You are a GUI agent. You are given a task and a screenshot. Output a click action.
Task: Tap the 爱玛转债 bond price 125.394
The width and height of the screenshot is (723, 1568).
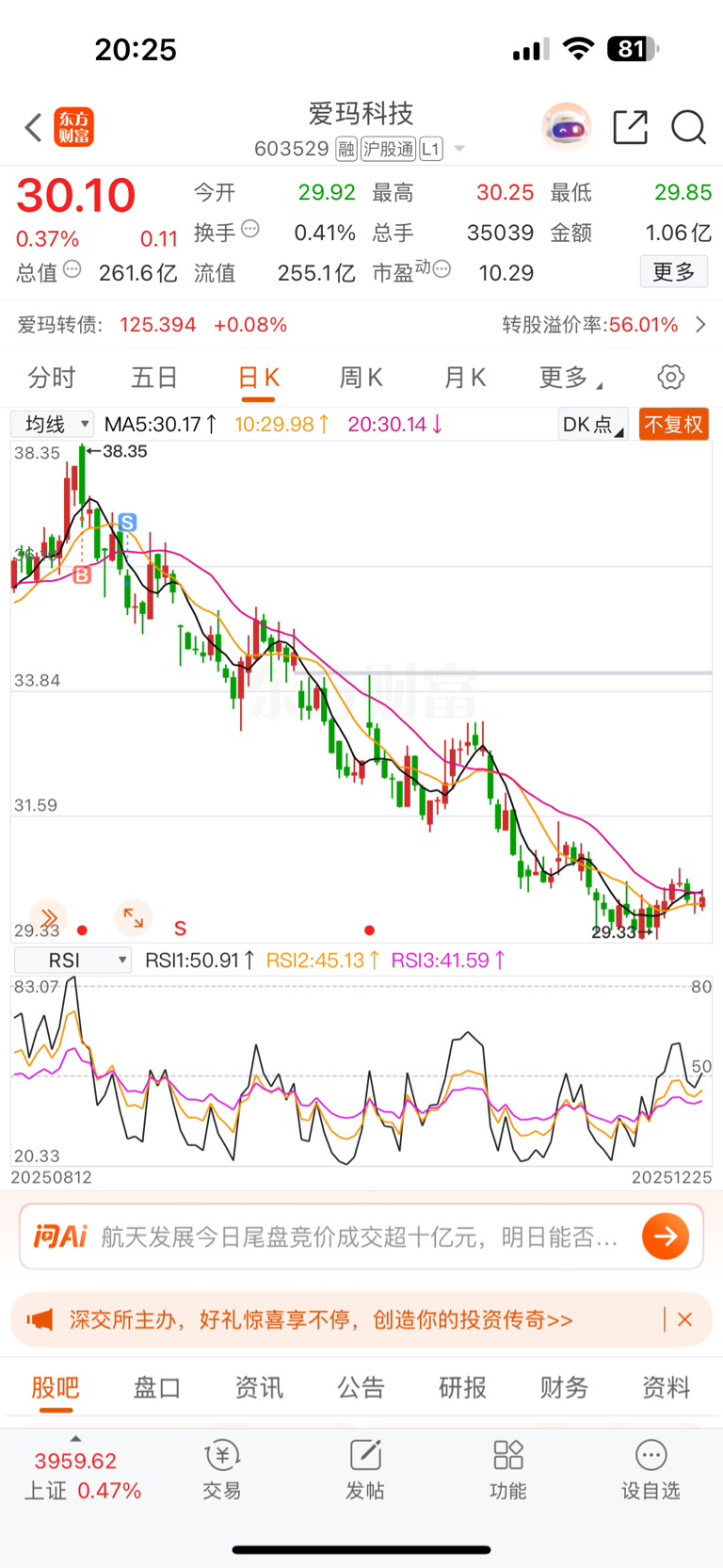[158, 325]
